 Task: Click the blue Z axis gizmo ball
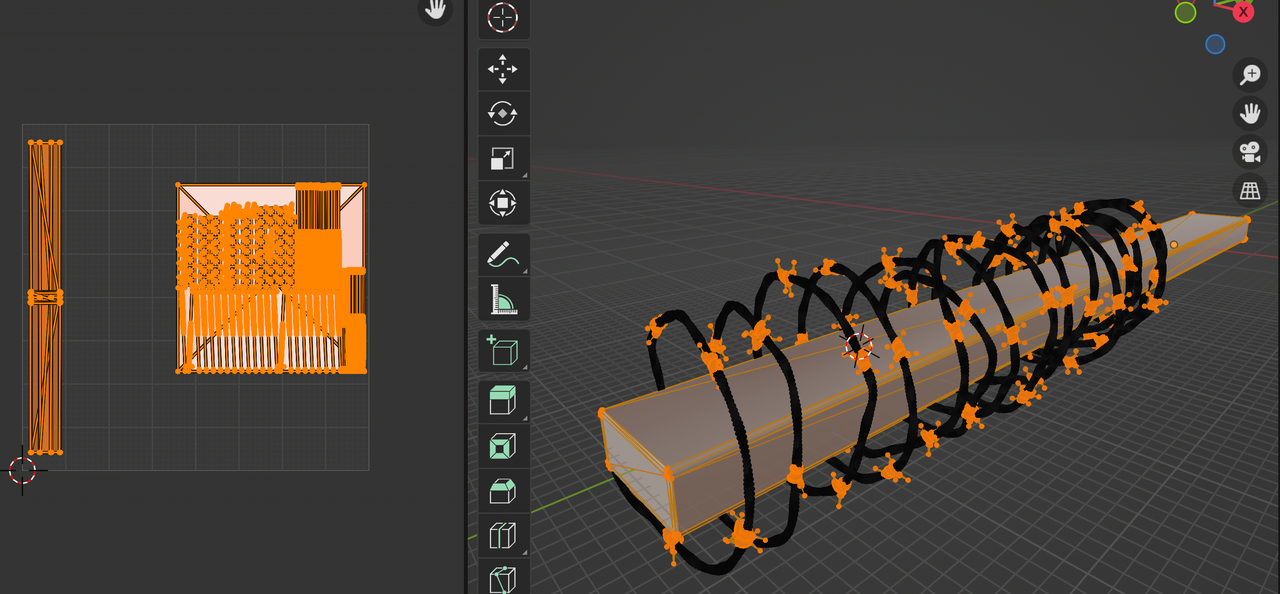pyautogui.click(x=1215, y=44)
